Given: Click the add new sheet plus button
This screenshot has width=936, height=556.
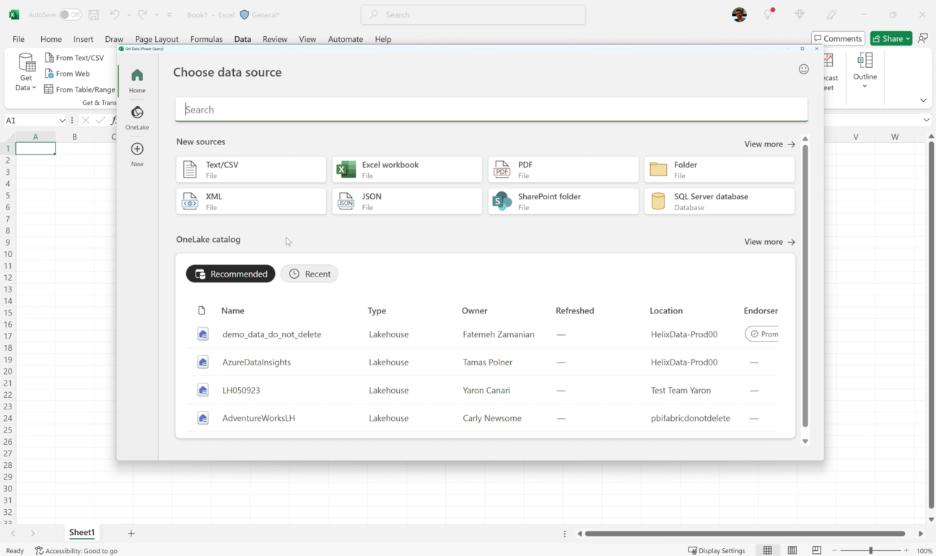Looking at the screenshot, I should click(131, 533).
